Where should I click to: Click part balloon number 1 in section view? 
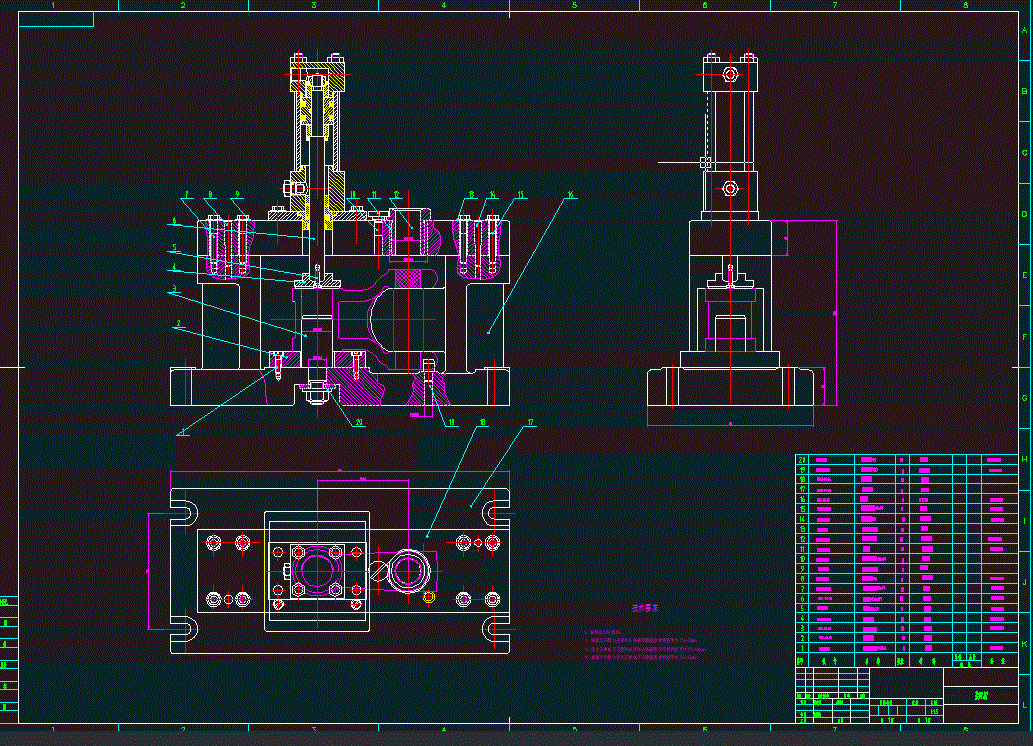point(182,432)
